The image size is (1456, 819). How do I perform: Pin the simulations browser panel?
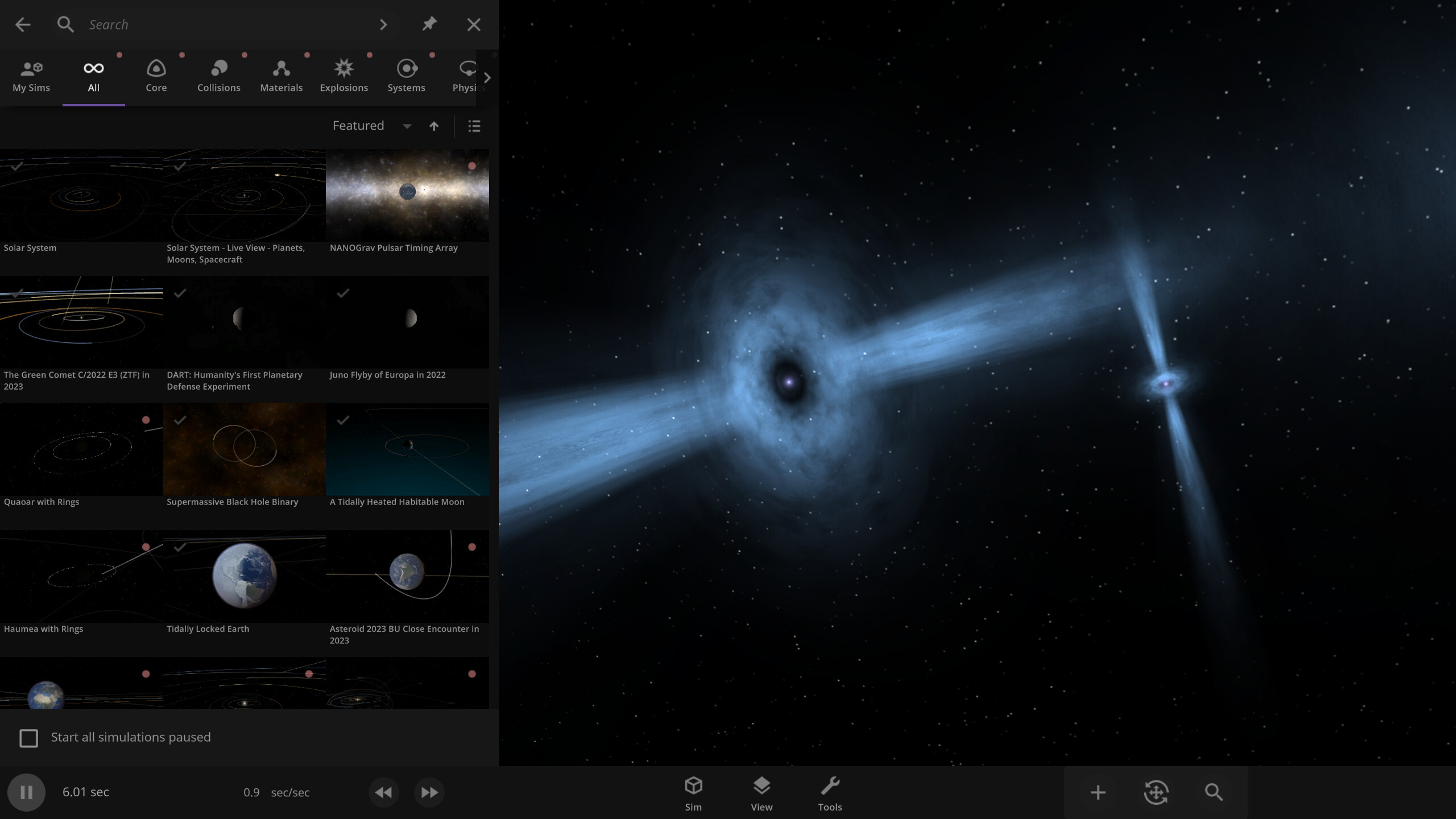coord(429,24)
